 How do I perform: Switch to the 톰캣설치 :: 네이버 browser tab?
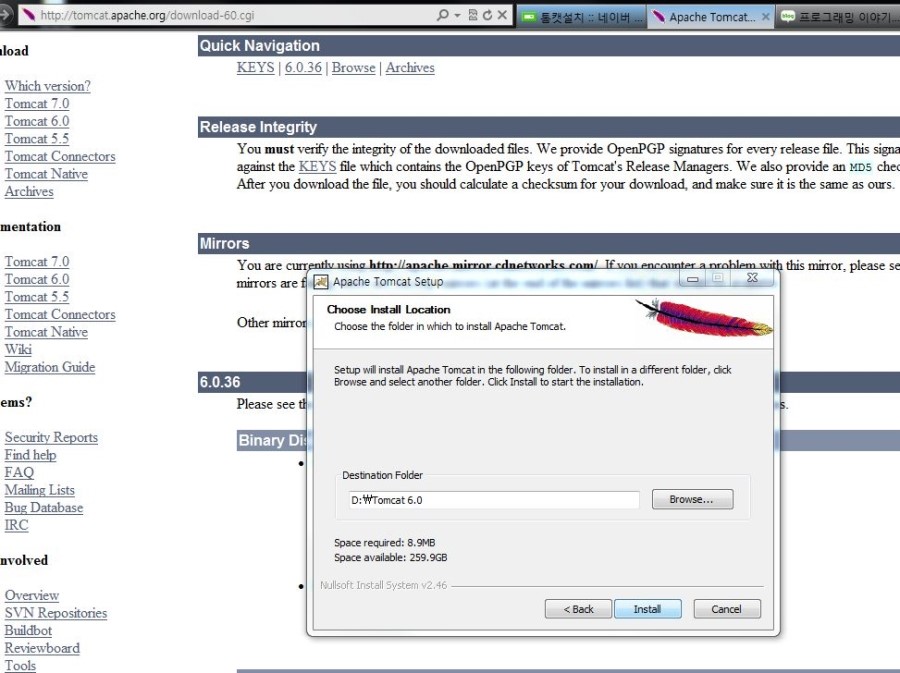point(582,17)
